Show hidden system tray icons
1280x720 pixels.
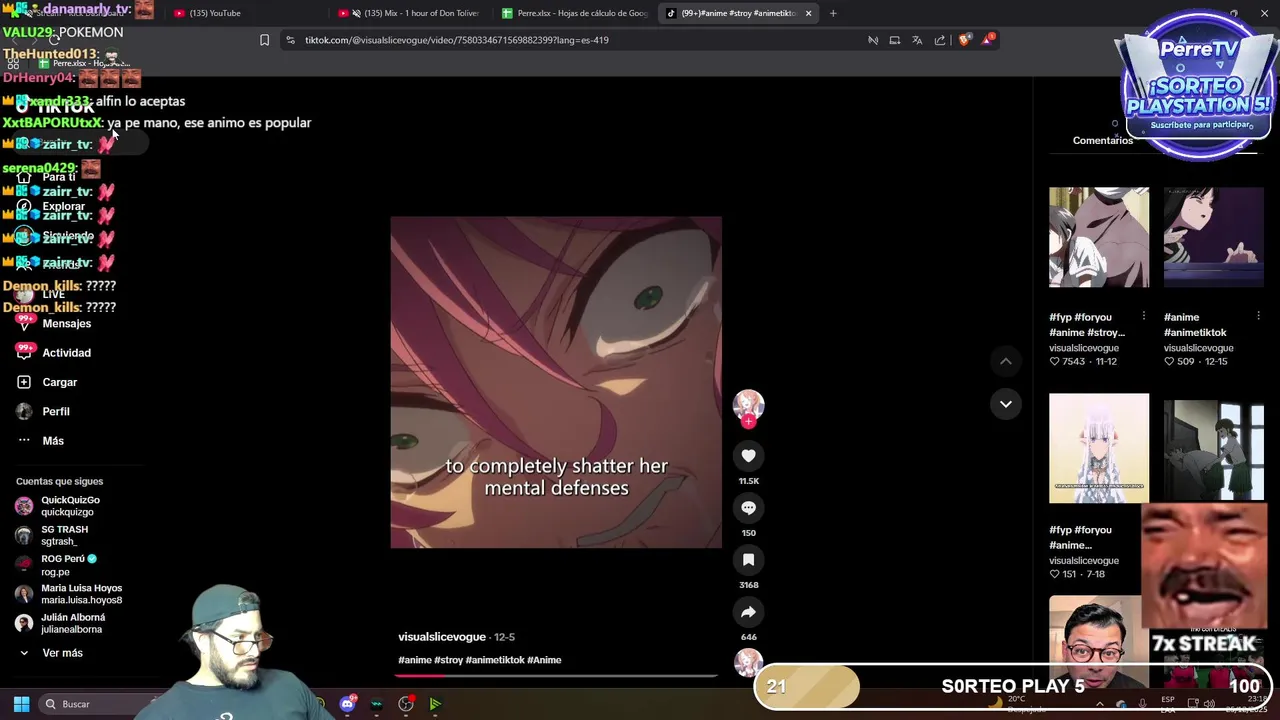[1100, 704]
